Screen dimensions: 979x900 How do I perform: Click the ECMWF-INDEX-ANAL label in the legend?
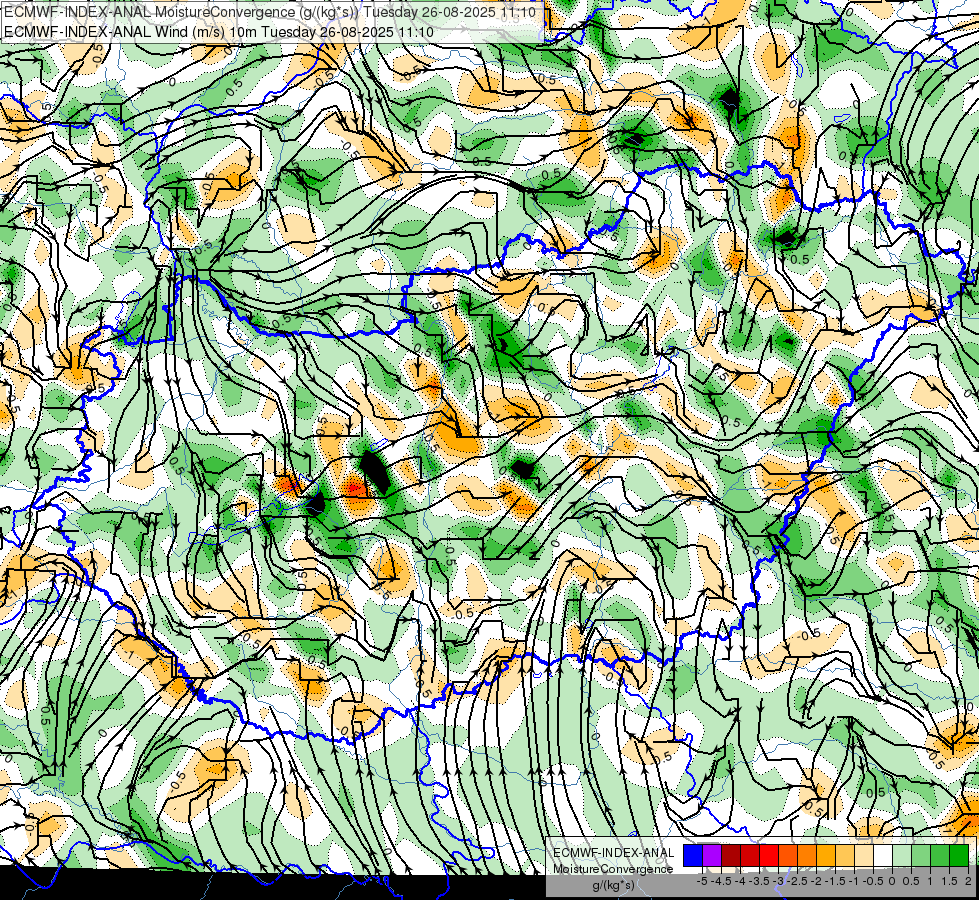[614, 853]
